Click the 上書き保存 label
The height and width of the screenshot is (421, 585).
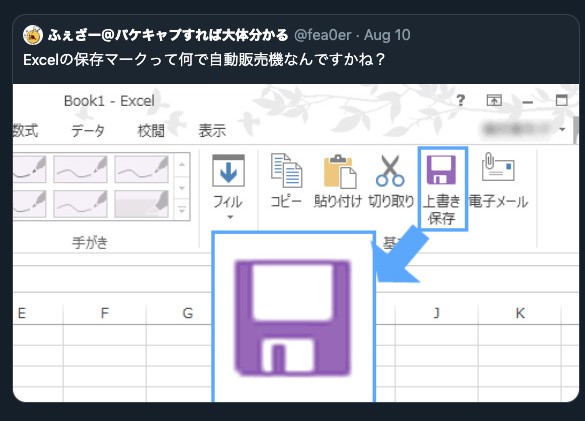(442, 210)
